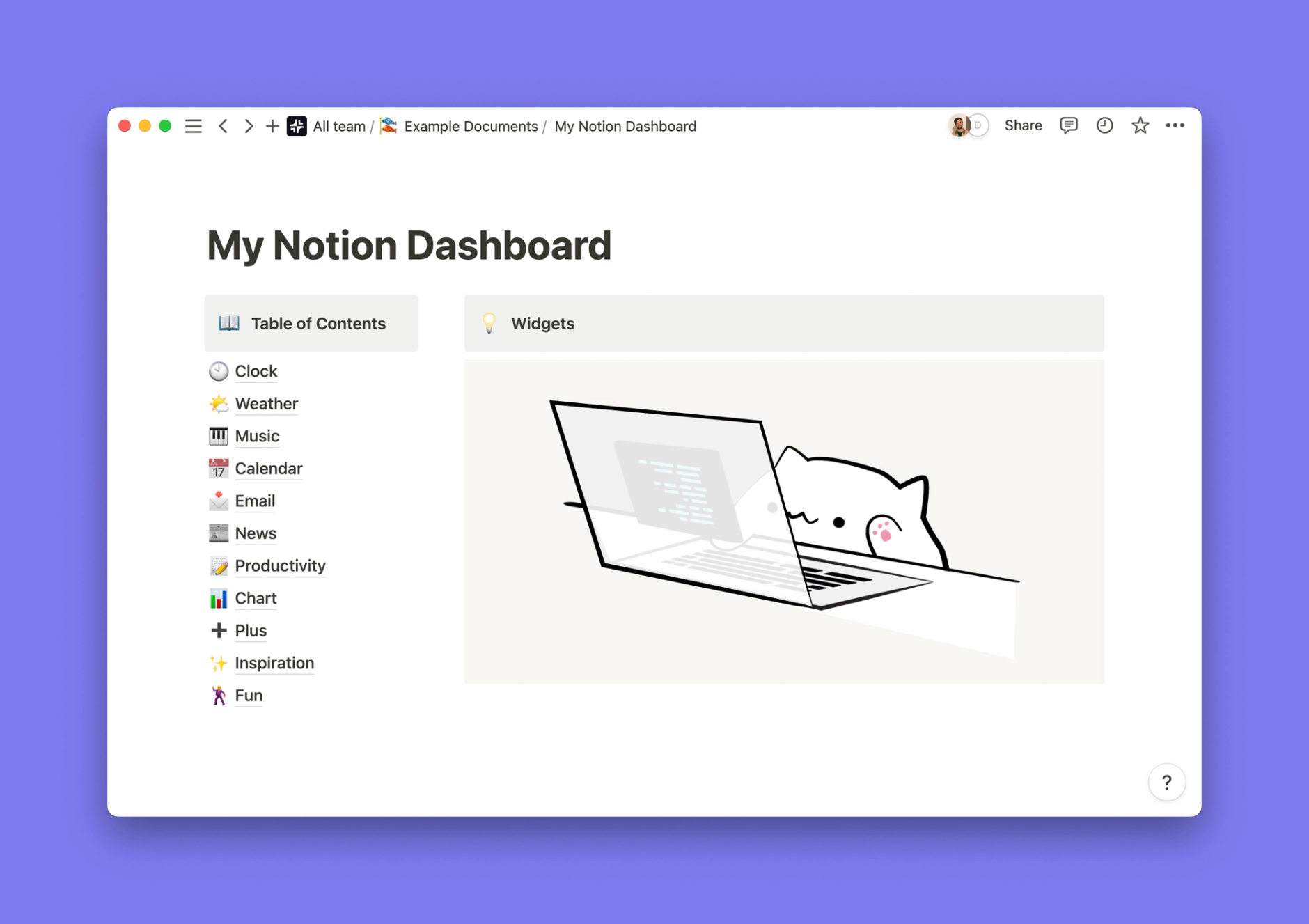This screenshot has width=1309, height=924.
Task: Minimize window with yellow button
Action: pyautogui.click(x=145, y=126)
